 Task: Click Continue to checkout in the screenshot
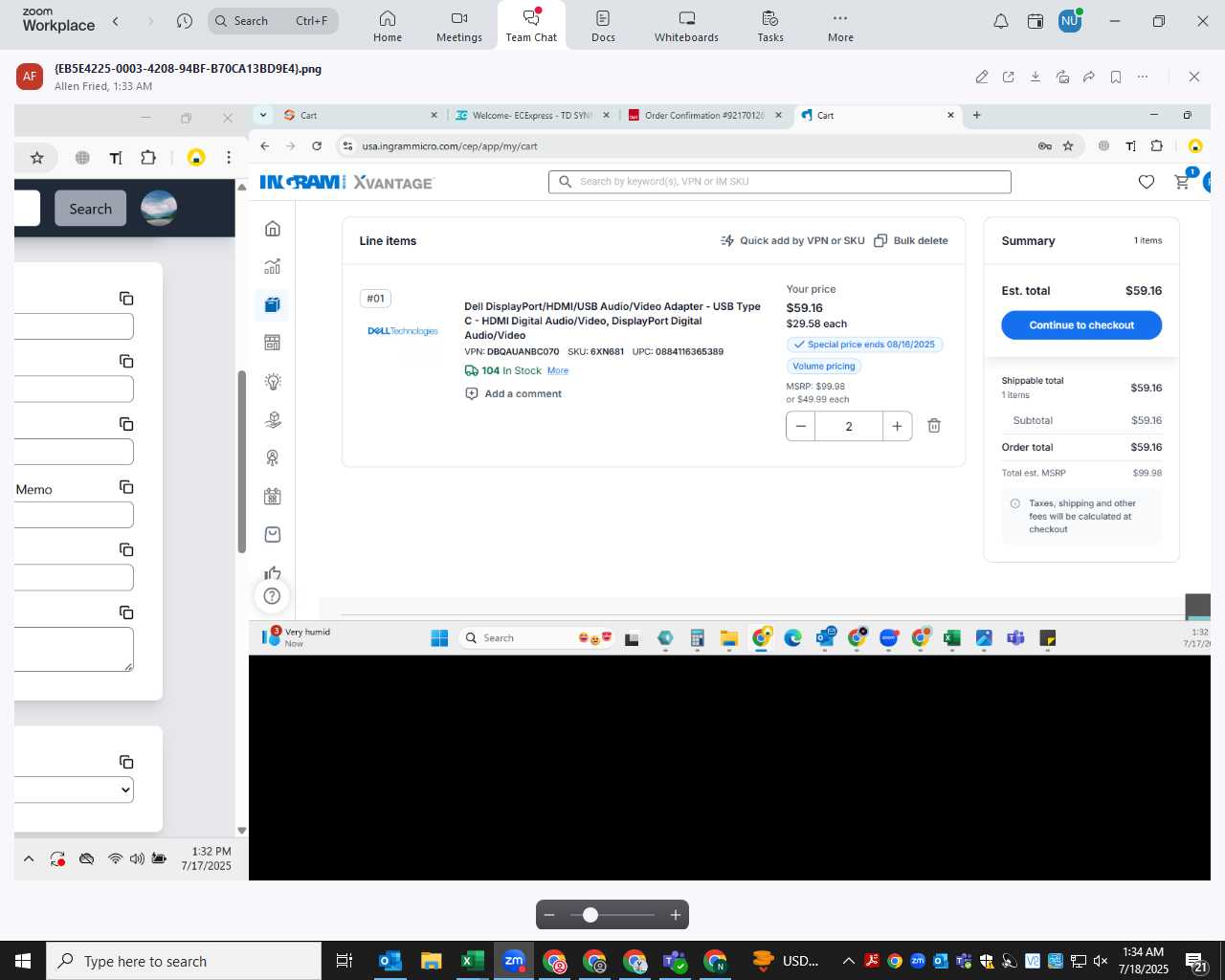point(1081,325)
